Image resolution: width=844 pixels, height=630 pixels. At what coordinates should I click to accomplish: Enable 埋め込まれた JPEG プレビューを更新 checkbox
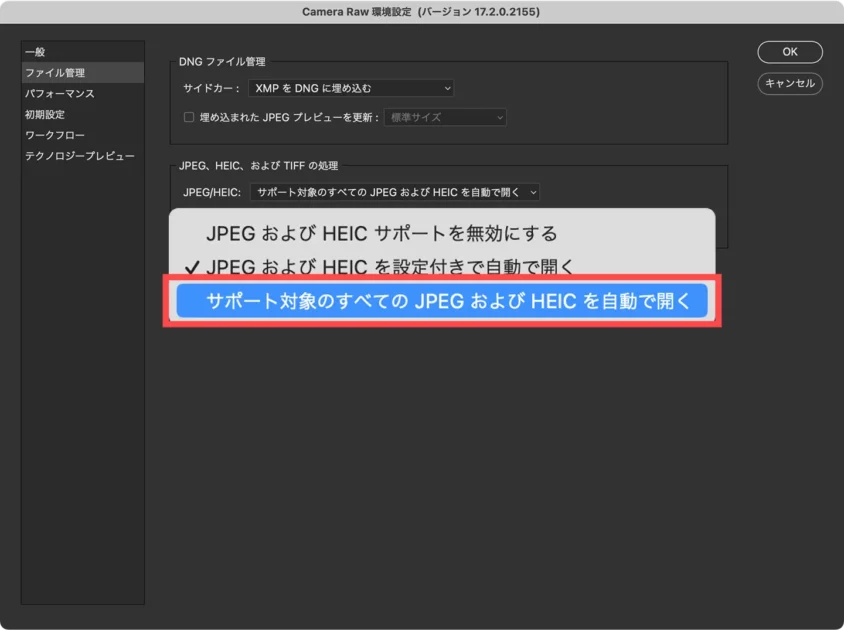tap(188, 118)
